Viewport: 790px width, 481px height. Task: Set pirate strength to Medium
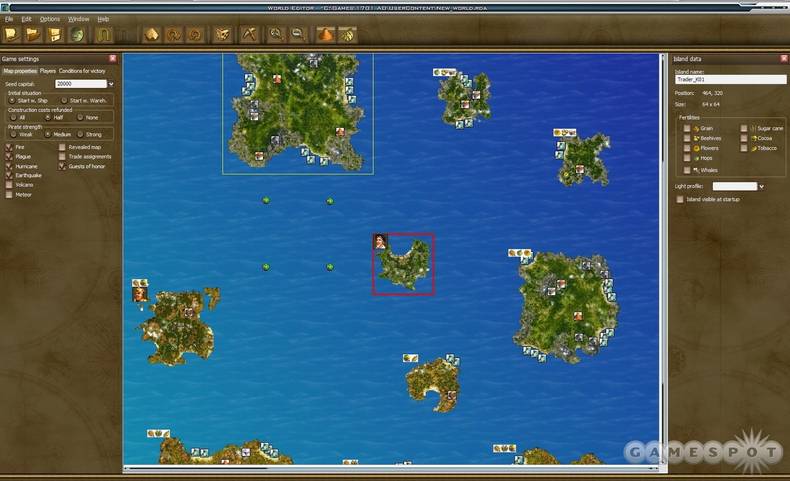coord(48,134)
